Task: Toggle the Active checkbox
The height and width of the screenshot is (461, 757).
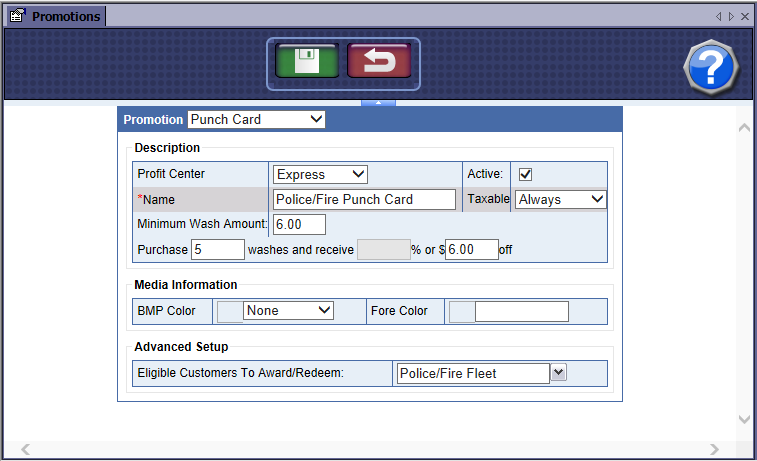Action: click(x=525, y=175)
